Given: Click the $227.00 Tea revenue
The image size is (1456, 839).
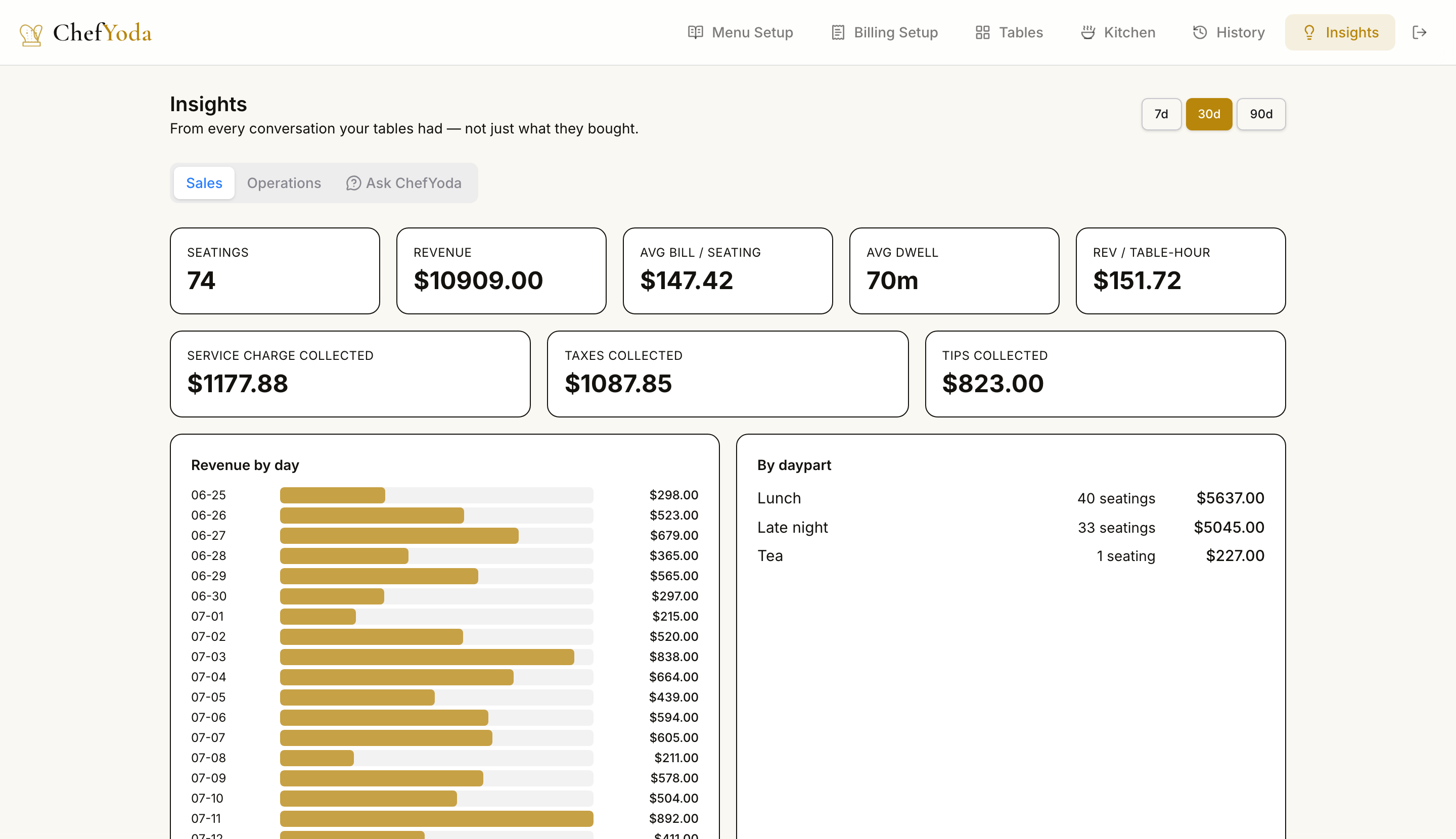Looking at the screenshot, I should click(1235, 556).
